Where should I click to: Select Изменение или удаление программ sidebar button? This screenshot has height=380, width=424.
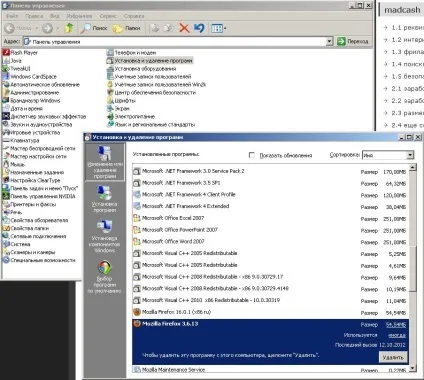(105, 162)
